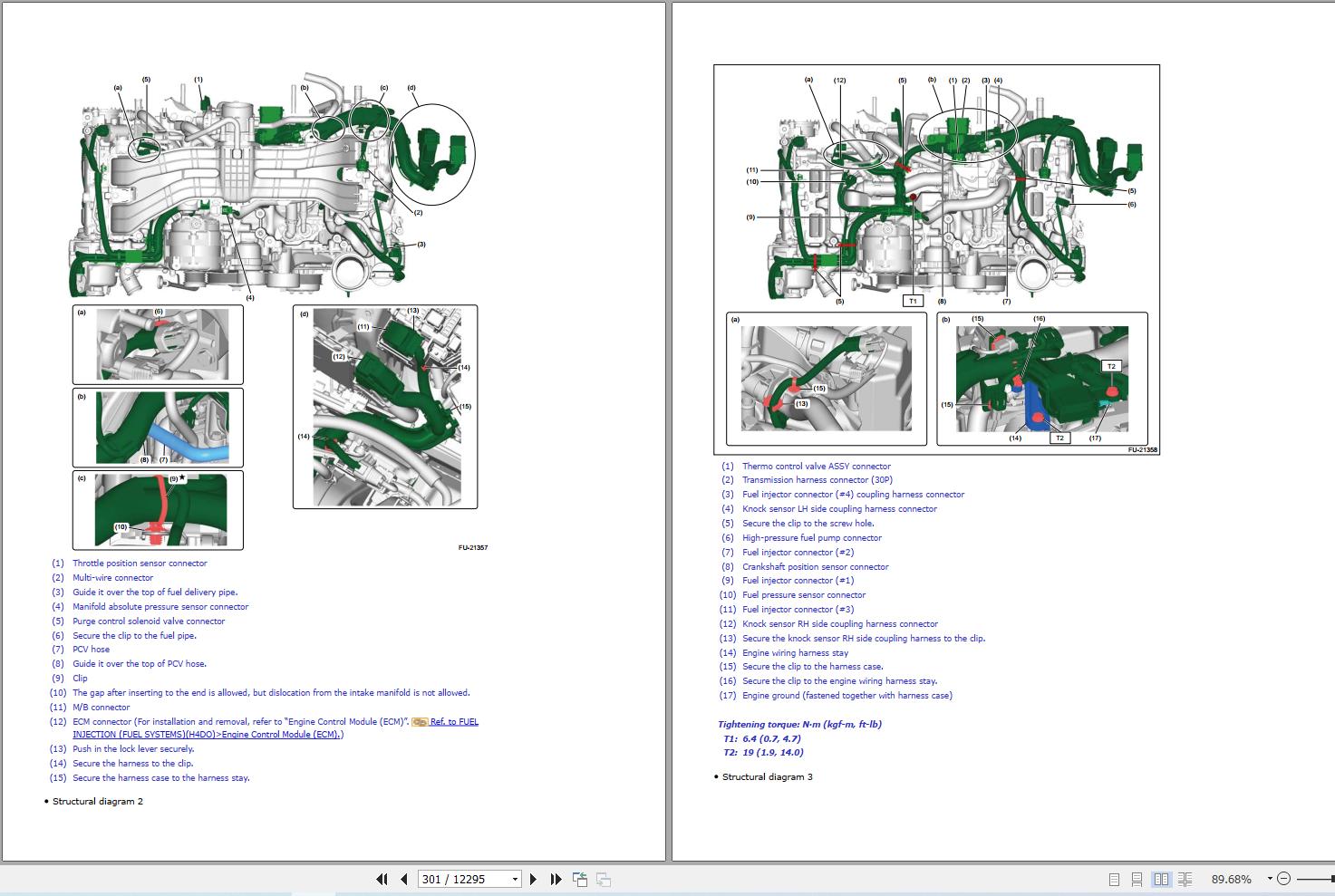Go back one page
This screenshot has width=1335, height=896.
[403, 879]
